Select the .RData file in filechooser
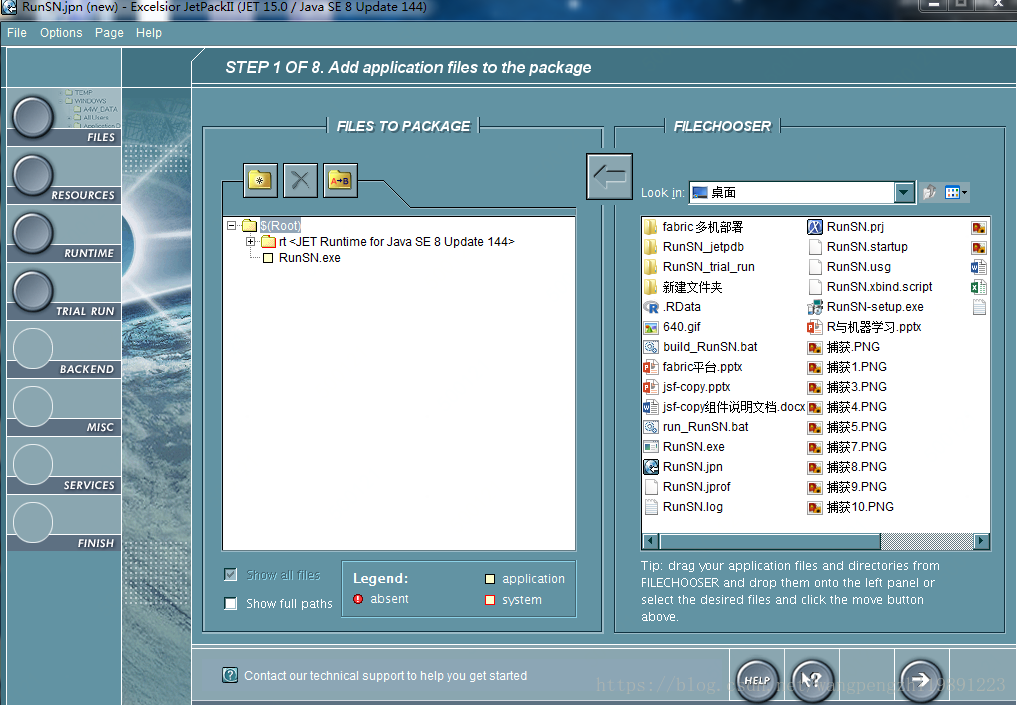The image size is (1017, 705). [673, 307]
